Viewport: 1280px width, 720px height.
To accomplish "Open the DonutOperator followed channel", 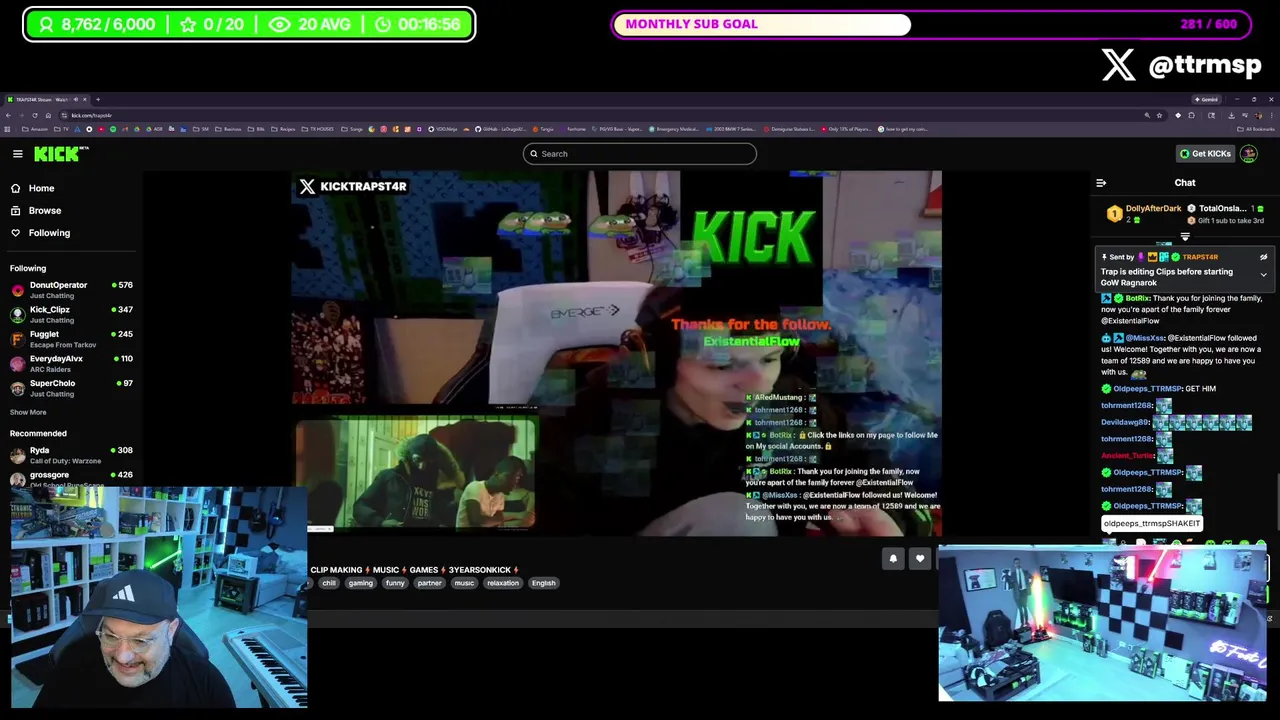I will click(x=70, y=290).
